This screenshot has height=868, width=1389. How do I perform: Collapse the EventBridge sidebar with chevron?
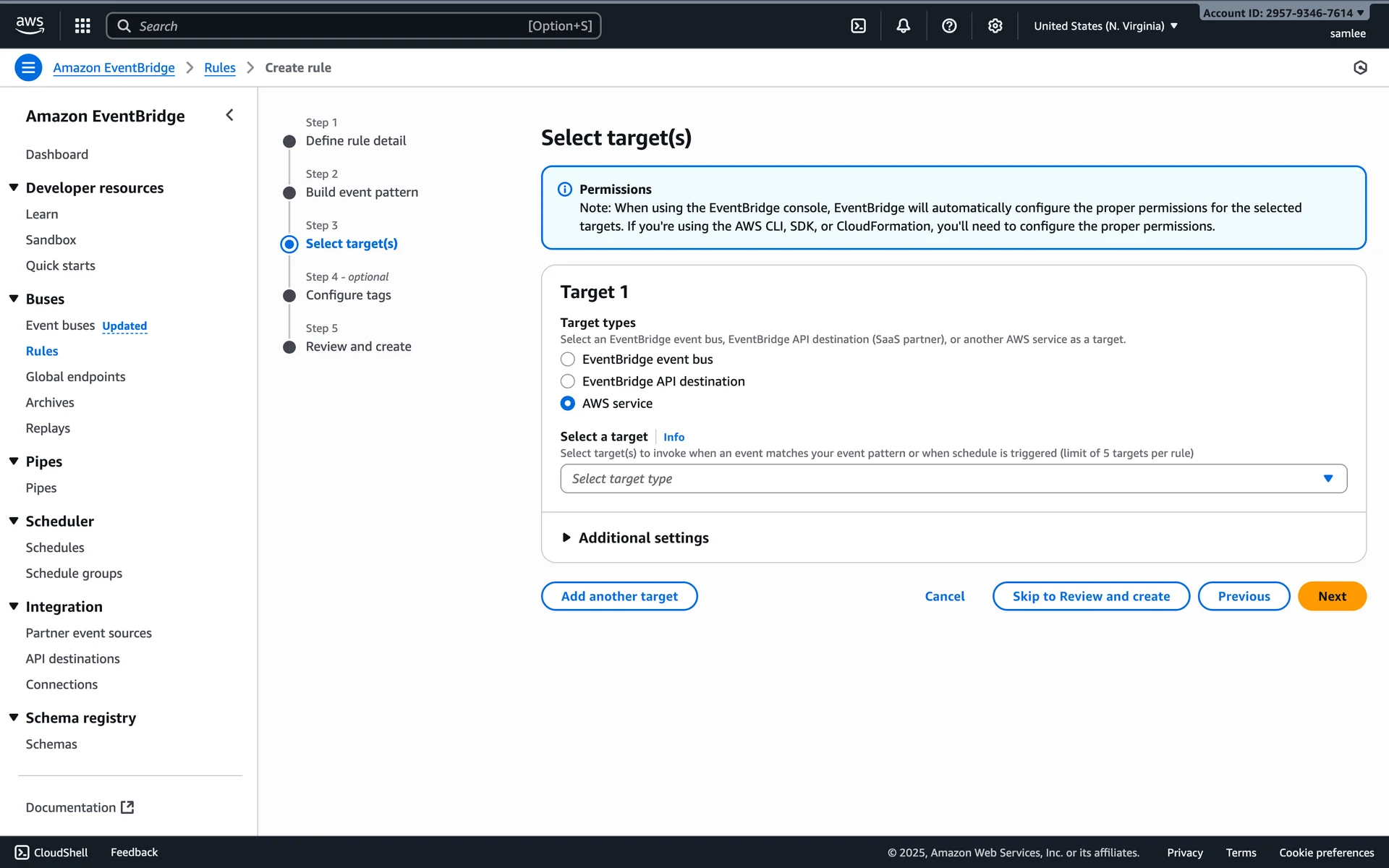tap(229, 115)
